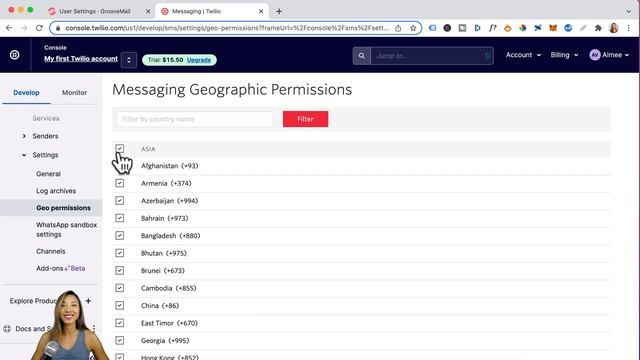The width and height of the screenshot is (640, 360).
Task: Click the f? extension icon
Action: point(493,28)
